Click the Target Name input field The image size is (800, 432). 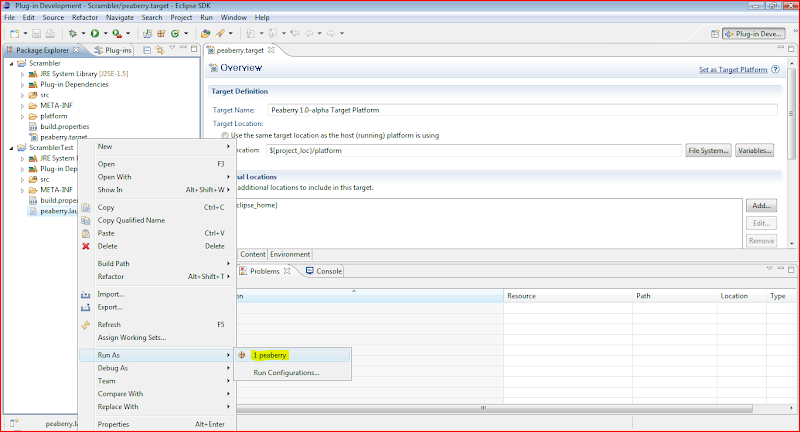click(522, 110)
